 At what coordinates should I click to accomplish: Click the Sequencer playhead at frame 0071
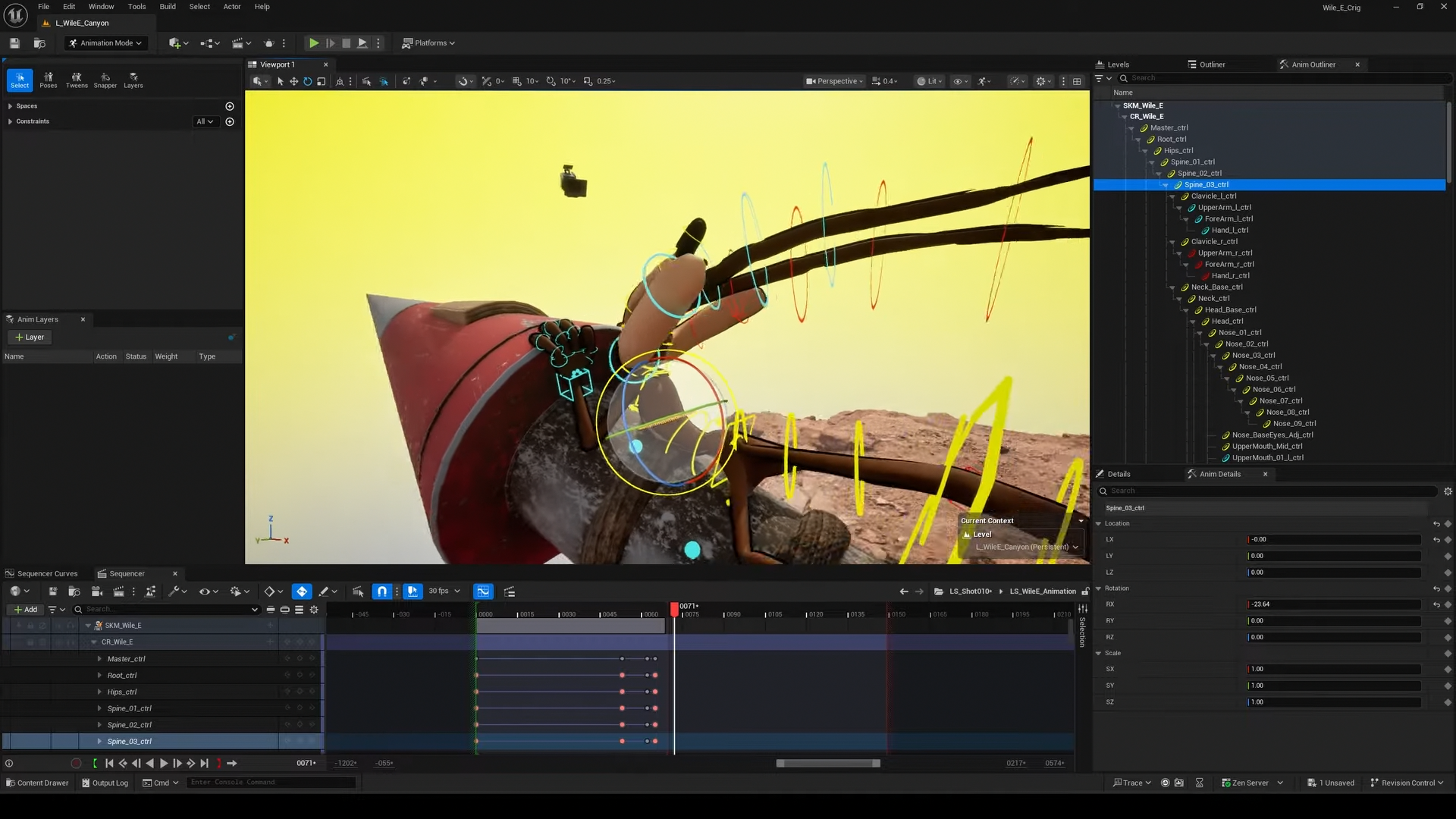point(675,608)
